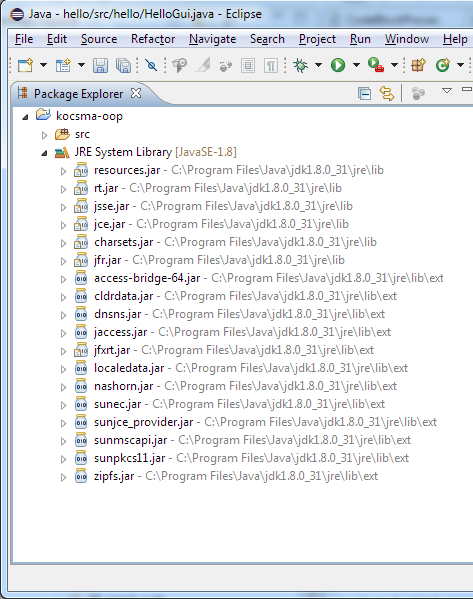Viewport: 473px width, 599px height.
Task: Close the Package Explorer tab
Action: (x=136, y=93)
